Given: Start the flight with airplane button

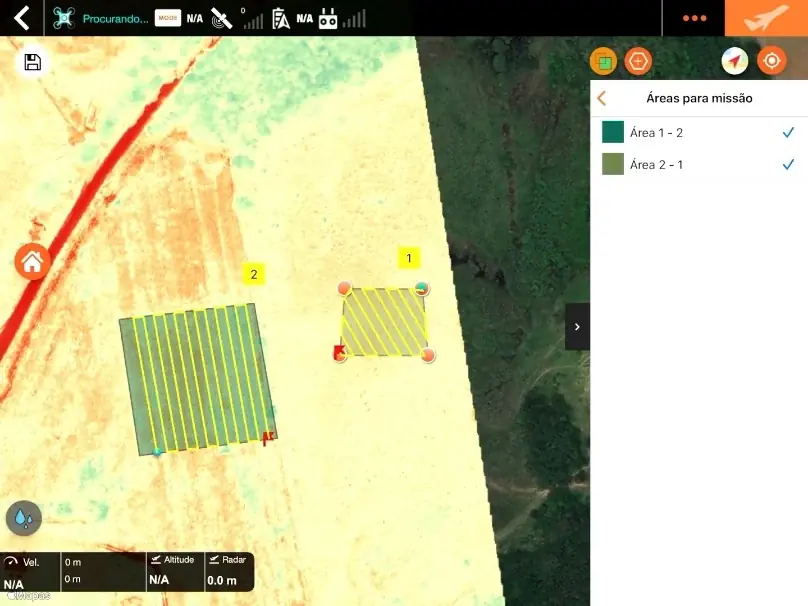Looking at the screenshot, I should pos(766,18).
